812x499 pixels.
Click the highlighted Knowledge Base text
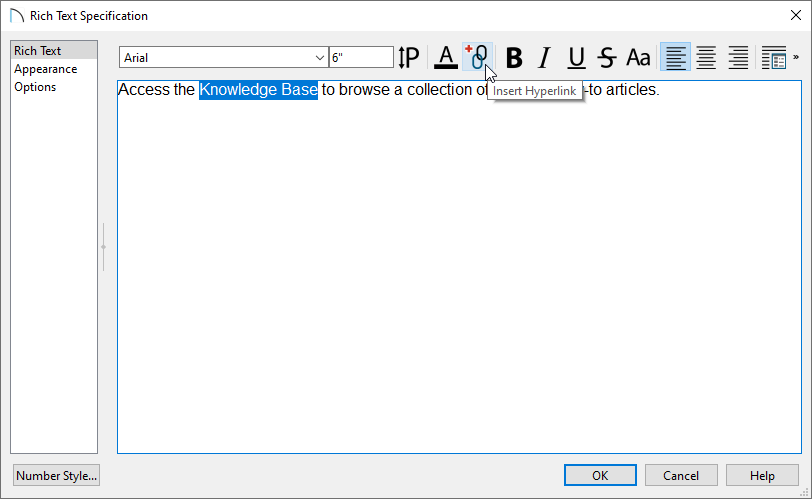[x=258, y=90]
